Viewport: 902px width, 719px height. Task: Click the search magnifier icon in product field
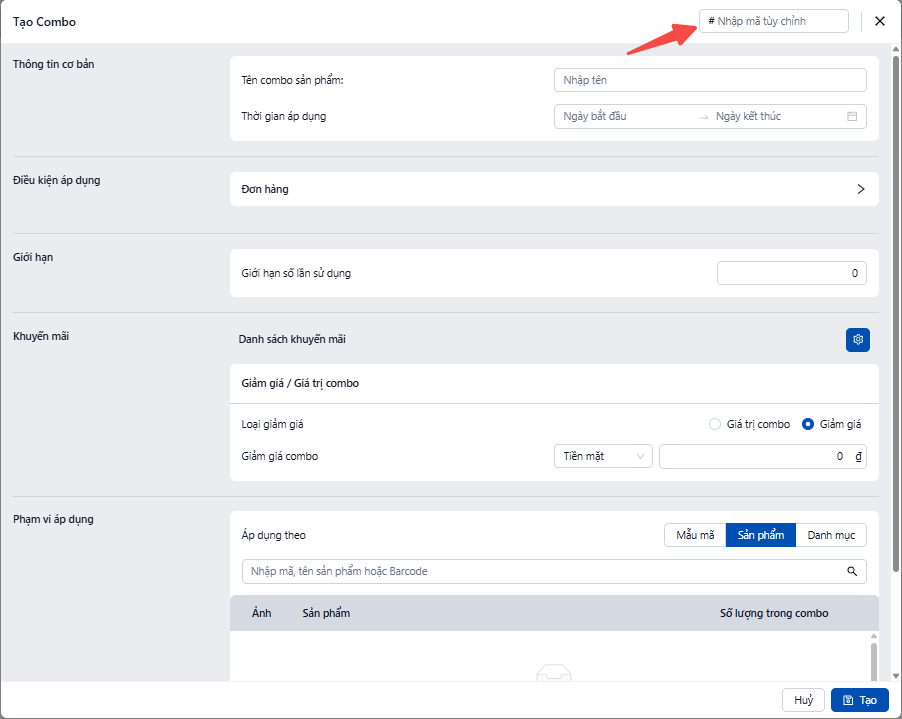point(852,571)
